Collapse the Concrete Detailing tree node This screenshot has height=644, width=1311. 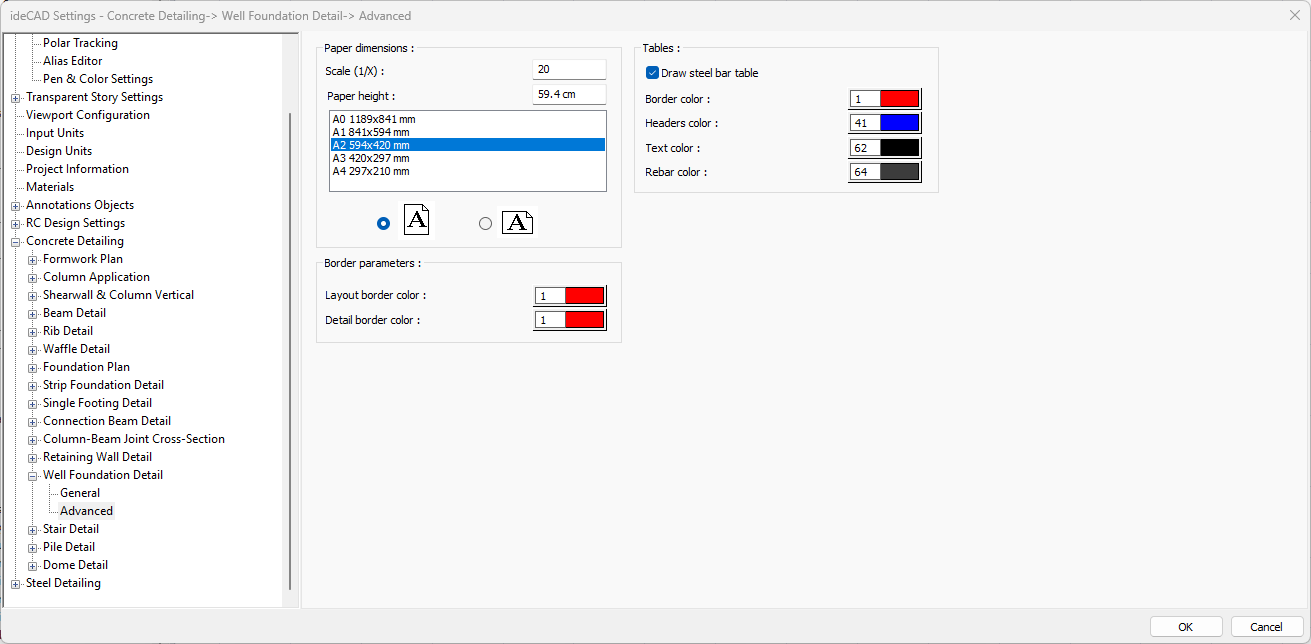[x=15, y=241]
